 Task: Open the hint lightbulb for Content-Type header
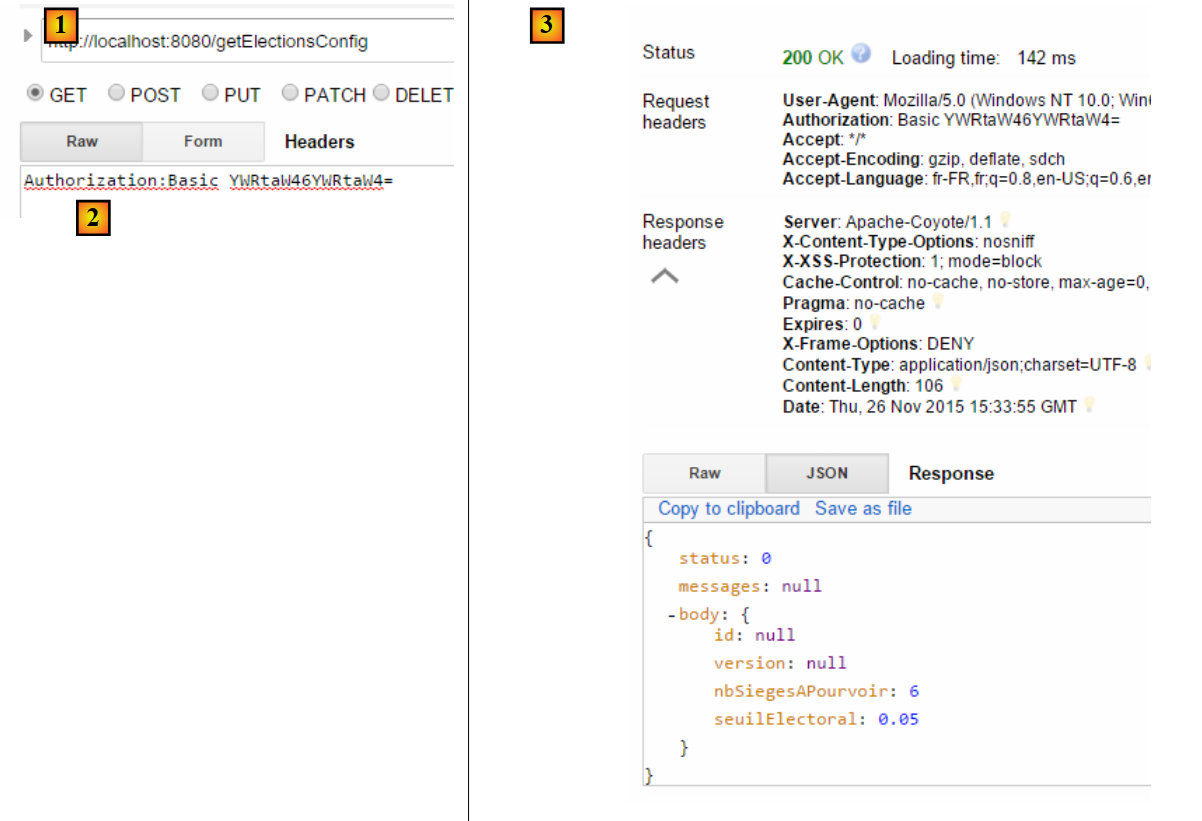click(1148, 364)
